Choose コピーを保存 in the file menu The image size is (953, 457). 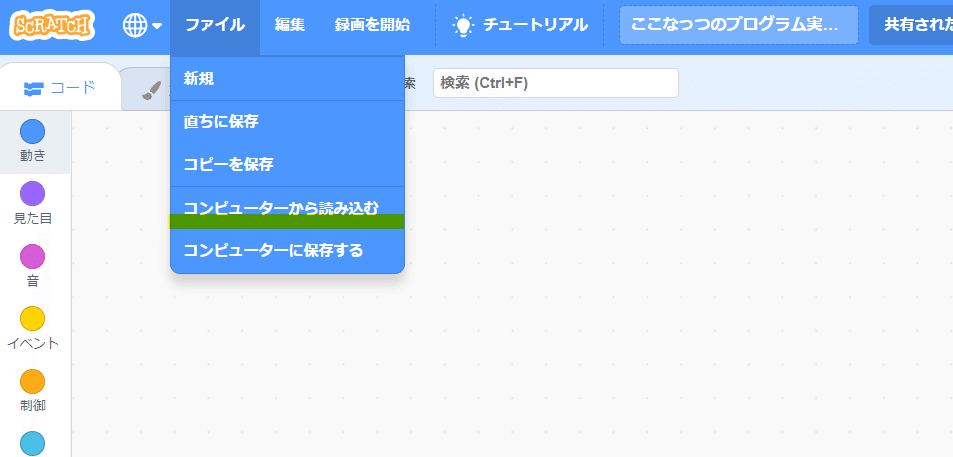(287, 165)
